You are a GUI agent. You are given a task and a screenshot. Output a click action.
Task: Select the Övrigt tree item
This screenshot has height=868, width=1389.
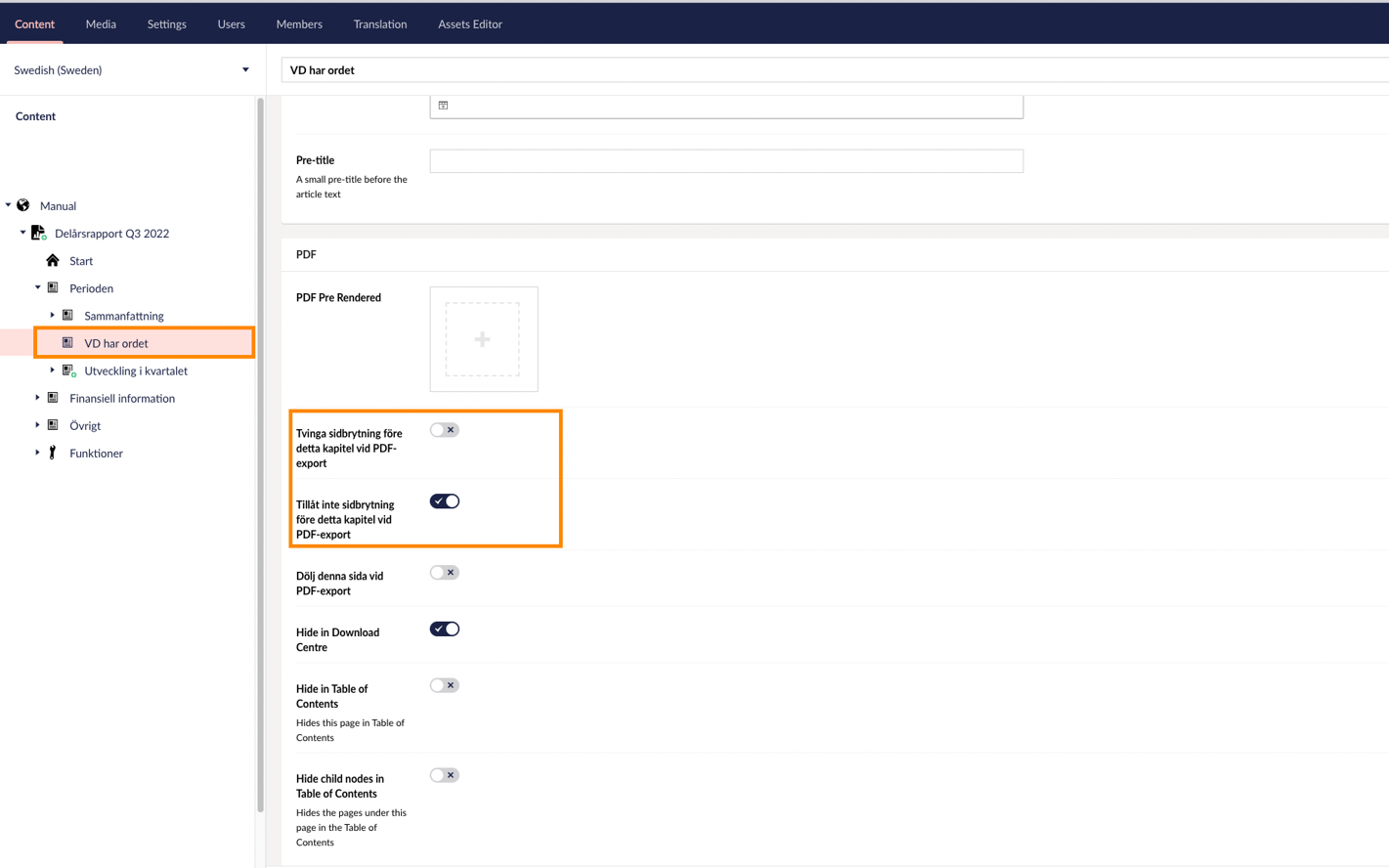tap(85, 426)
